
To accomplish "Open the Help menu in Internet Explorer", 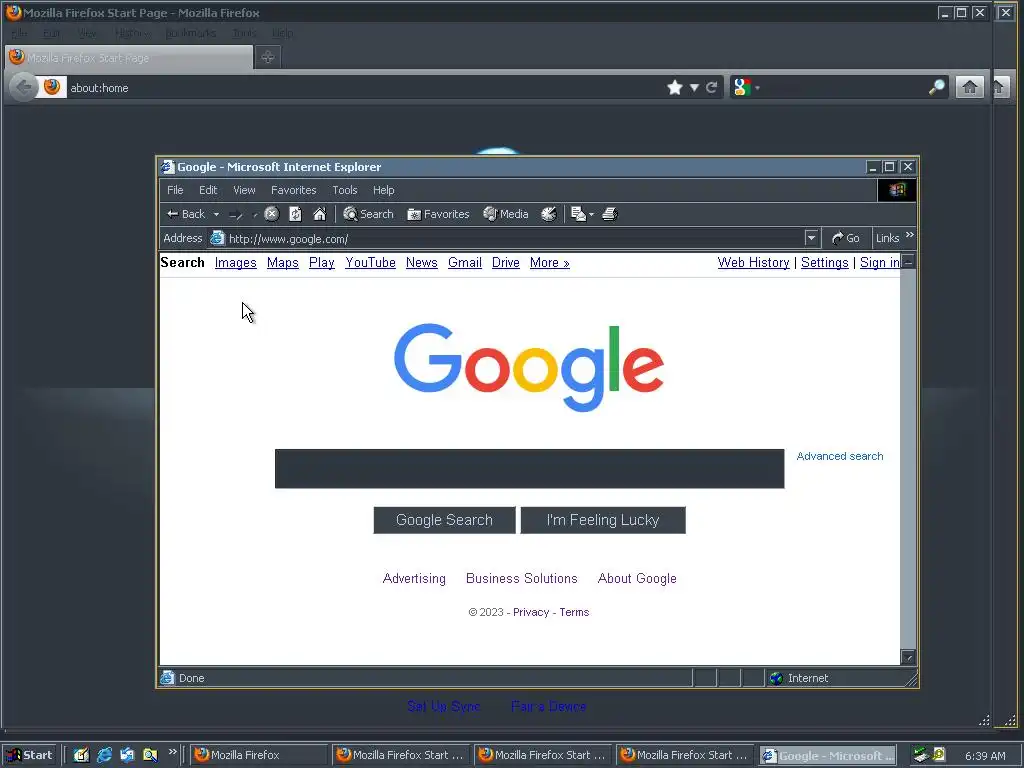I will pyautogui.click(x=383, y=190).
